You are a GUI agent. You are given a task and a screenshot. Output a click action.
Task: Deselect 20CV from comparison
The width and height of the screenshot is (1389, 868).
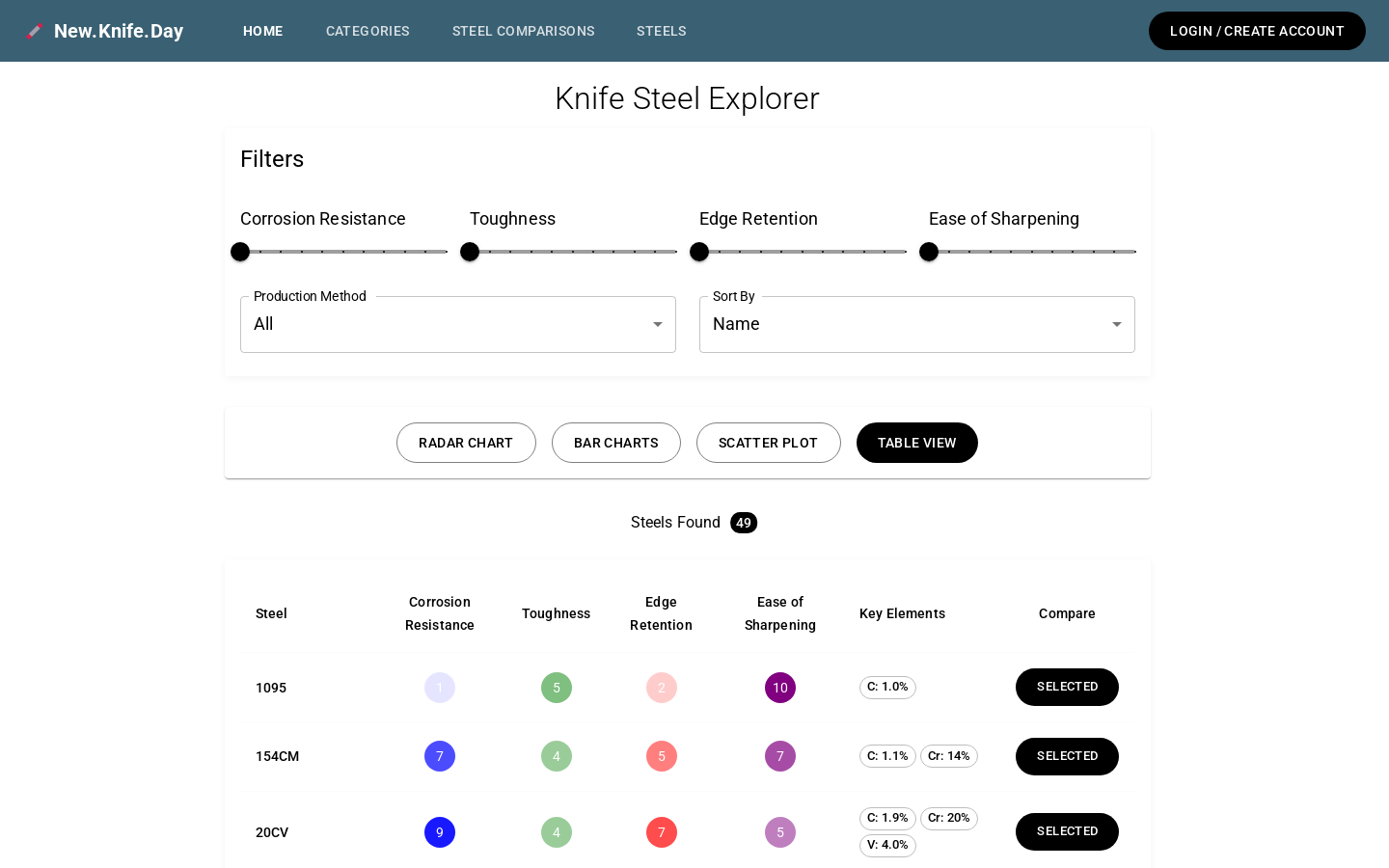(1067, 831)
